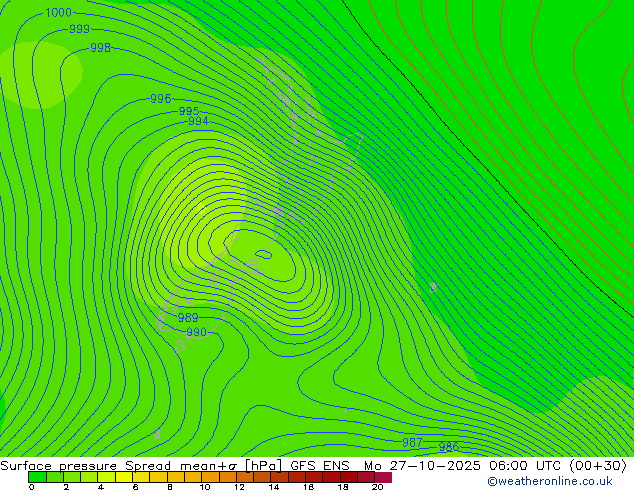Click the legend value 2
Screen dimensions: 634x490
coord(66,487)
